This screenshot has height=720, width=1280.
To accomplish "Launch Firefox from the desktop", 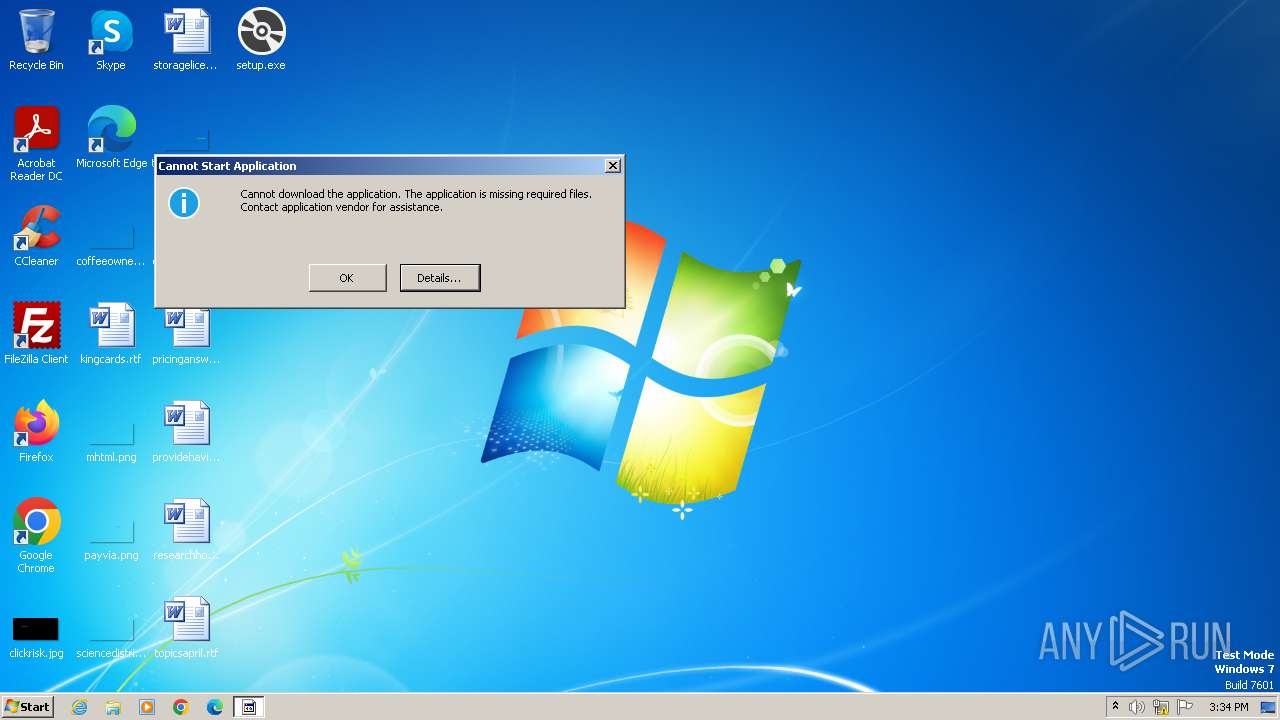I will click(36, 432).
